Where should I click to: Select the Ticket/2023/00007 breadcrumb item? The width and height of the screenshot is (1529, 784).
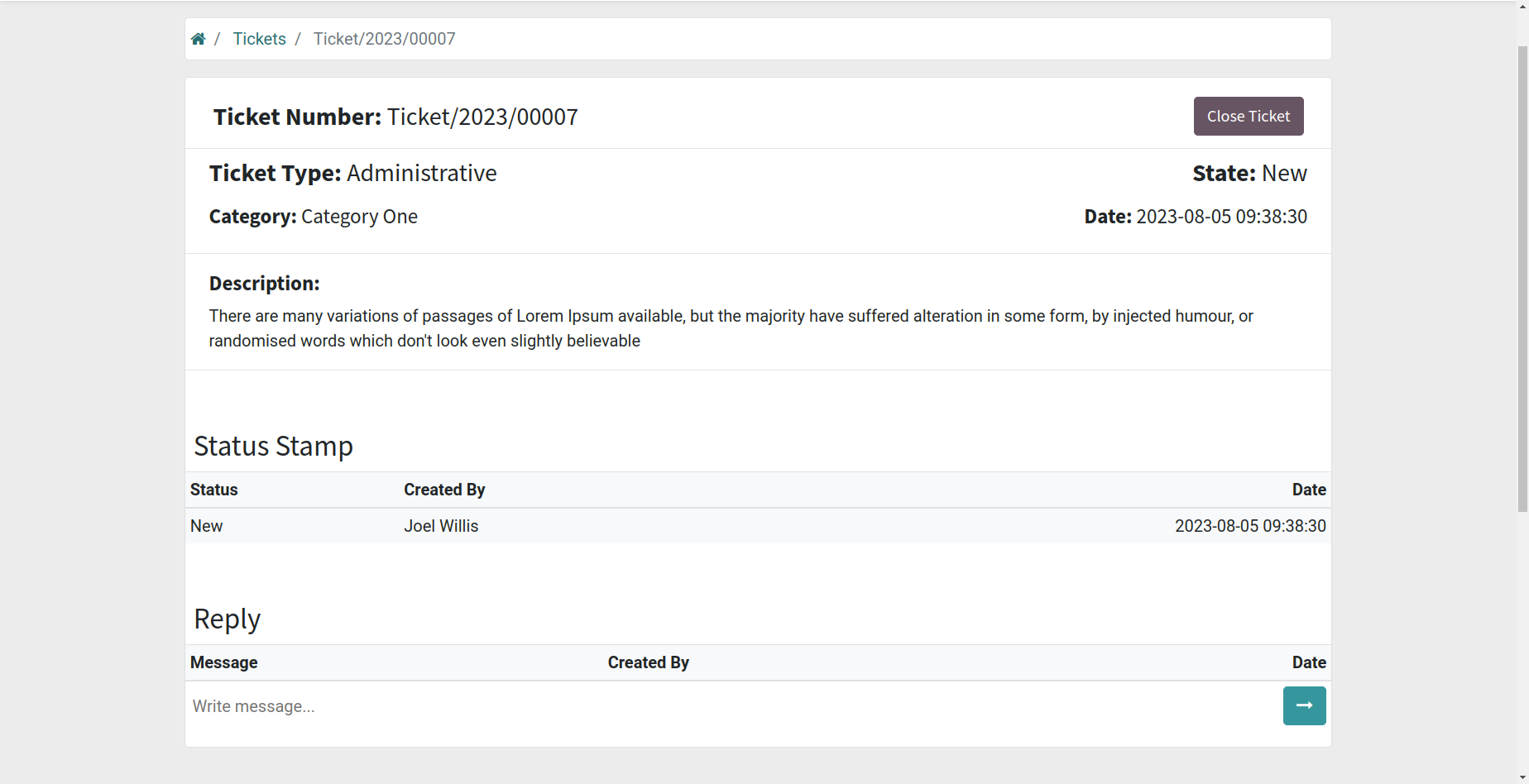point(384,39)
